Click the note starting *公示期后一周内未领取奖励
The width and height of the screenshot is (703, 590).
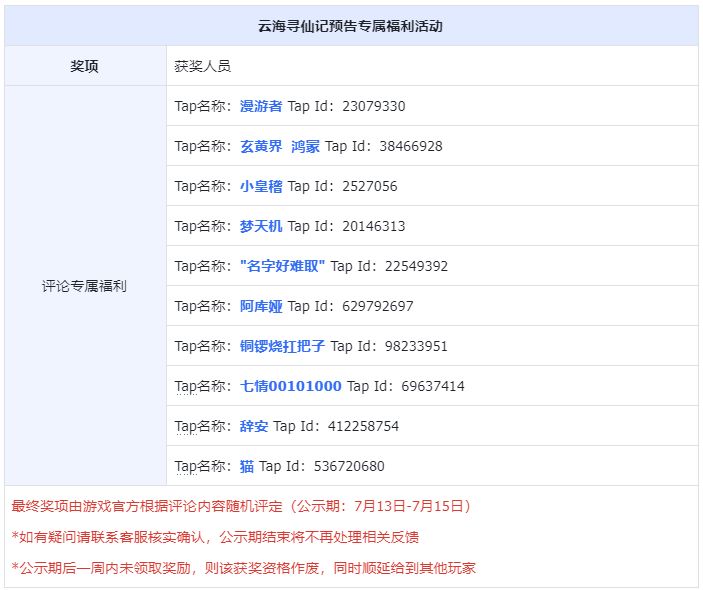click(x=243, y=568)
